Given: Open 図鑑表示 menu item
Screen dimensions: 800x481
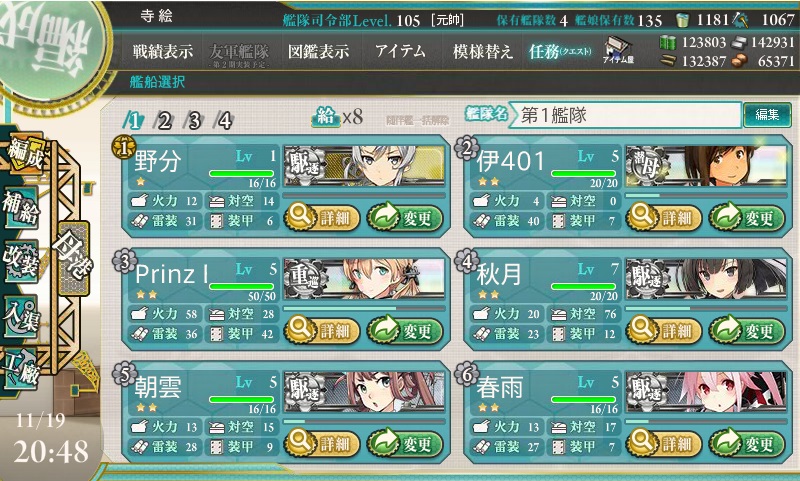Looking at the screenshot, I should pos(318,51).
